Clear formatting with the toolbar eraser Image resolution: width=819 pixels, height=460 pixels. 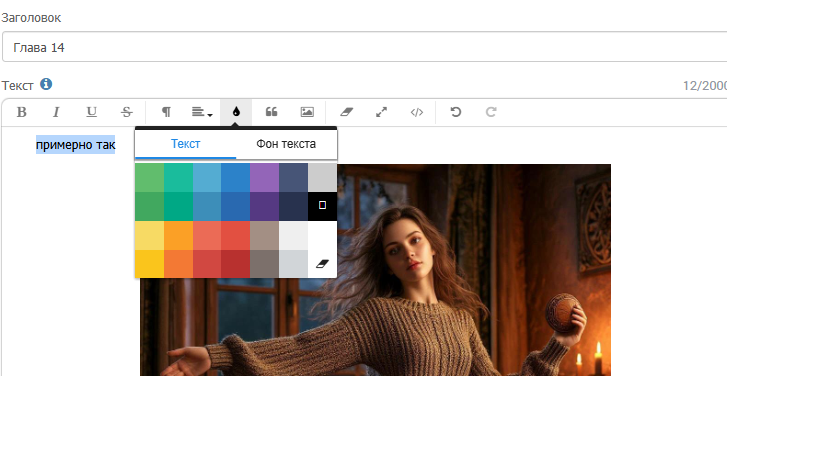[x=347, y=112]
